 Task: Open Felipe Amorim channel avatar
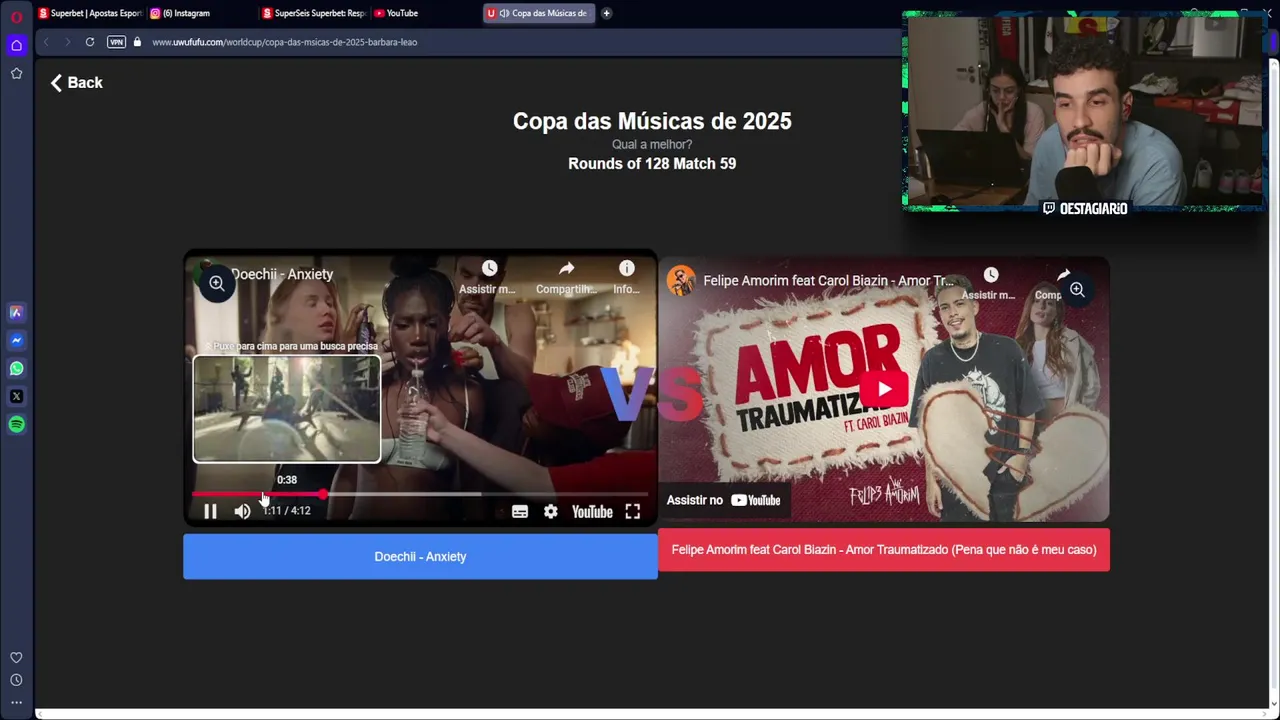(681, 281)
